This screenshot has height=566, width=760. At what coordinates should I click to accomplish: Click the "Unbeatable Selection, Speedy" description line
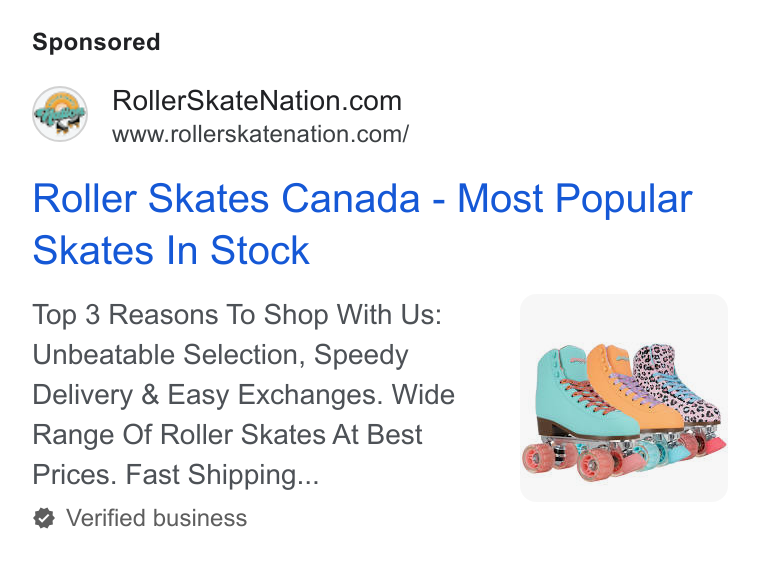221,355
